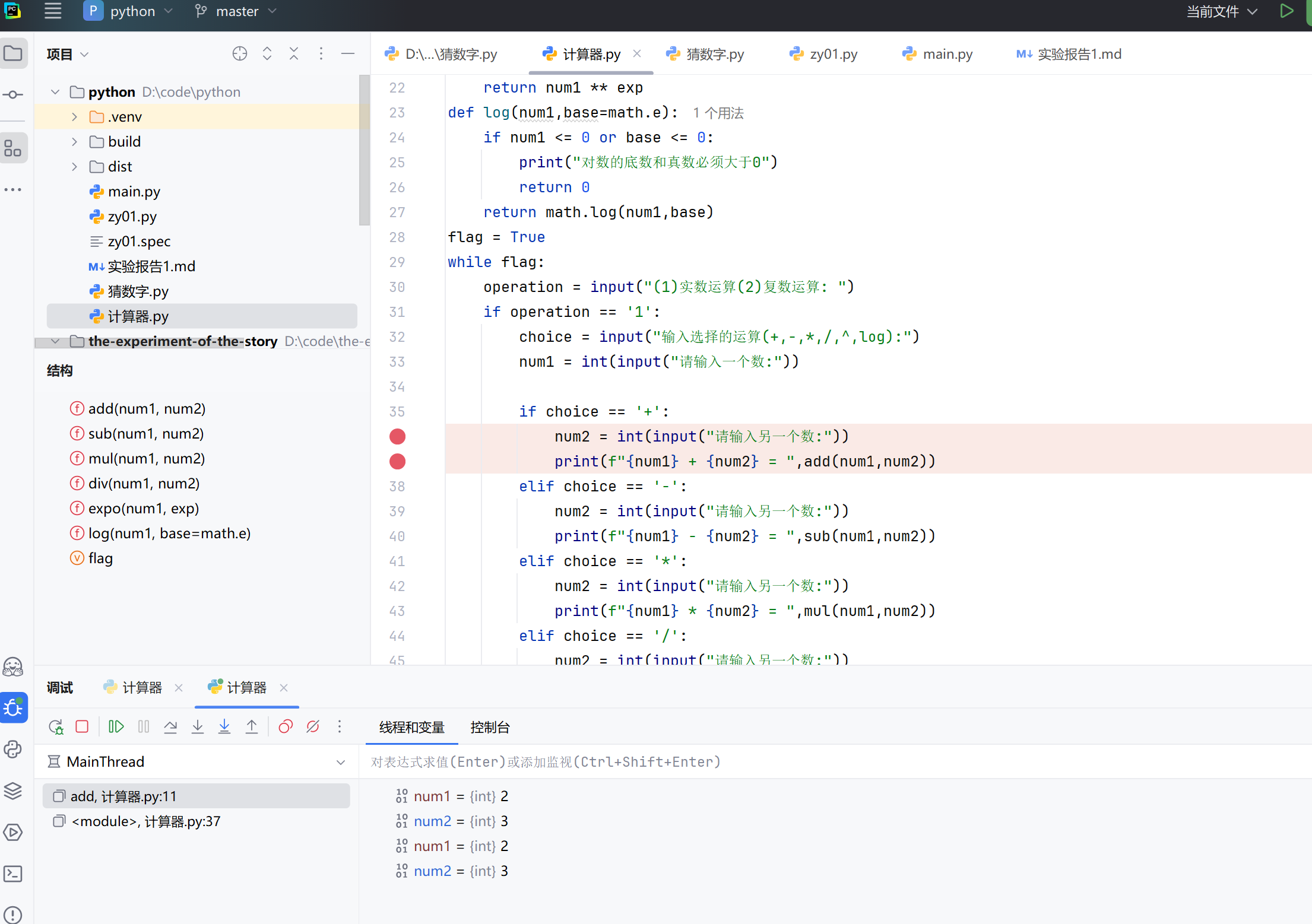Switch to the main.py editor tab
Screen dimensions: 1312x924
pos(946,54)
